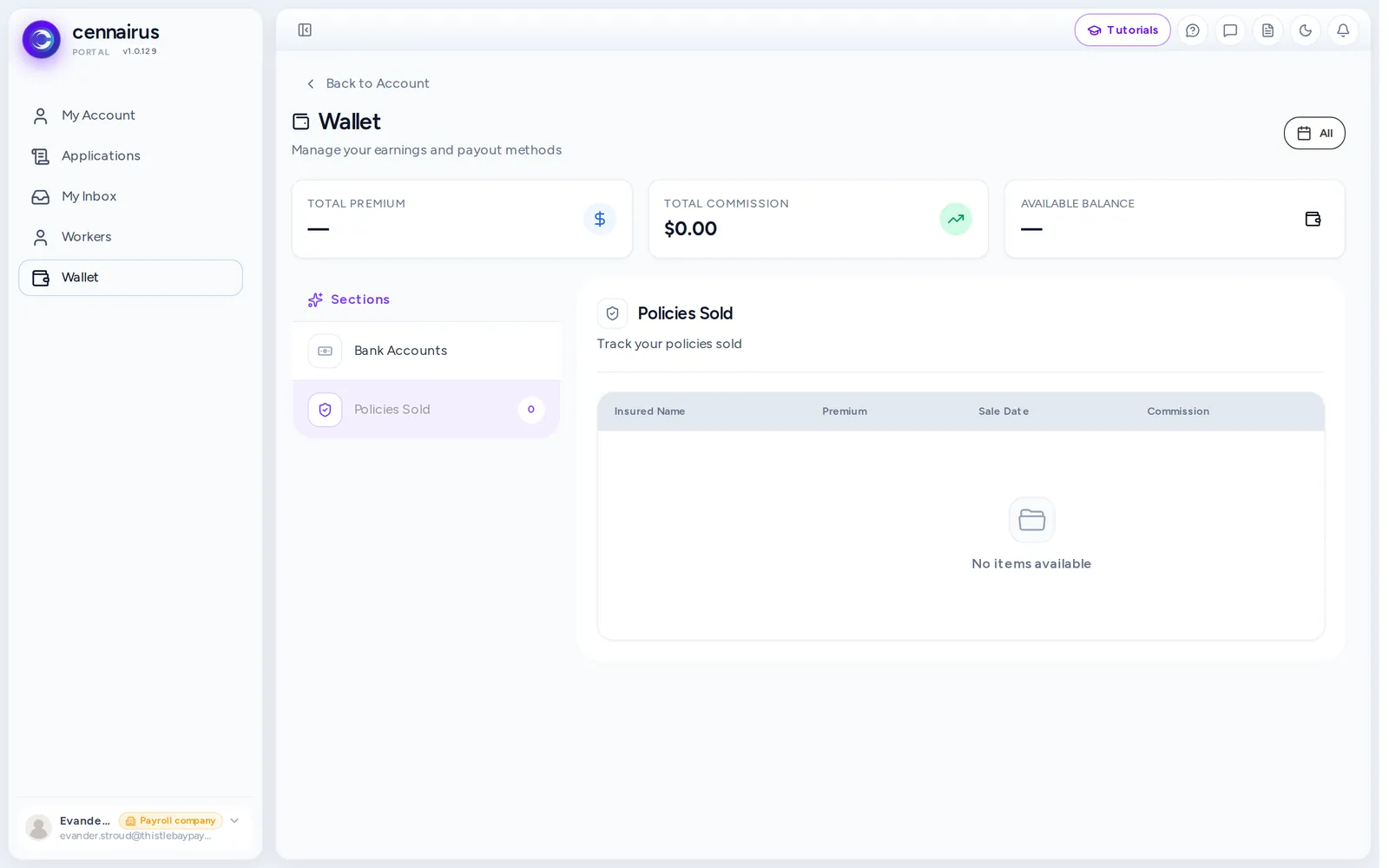
Task: Expand the user profile chevron
Action: point(234,821)
